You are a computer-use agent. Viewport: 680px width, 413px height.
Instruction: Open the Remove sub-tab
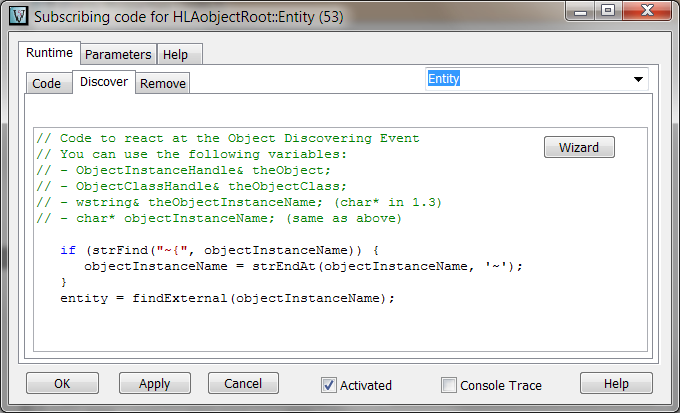[x=163, y=83]
